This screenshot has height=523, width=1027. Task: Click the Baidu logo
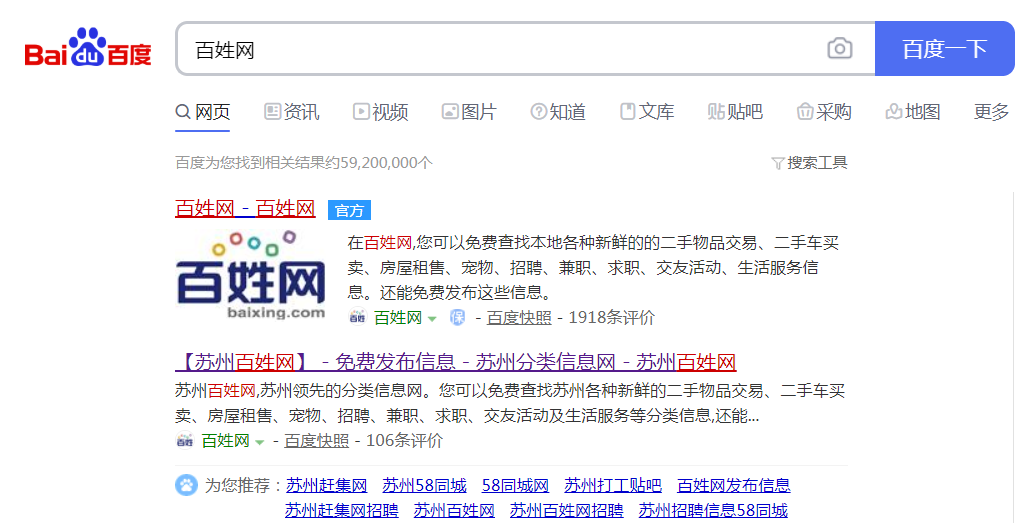[x=88, y=47]
